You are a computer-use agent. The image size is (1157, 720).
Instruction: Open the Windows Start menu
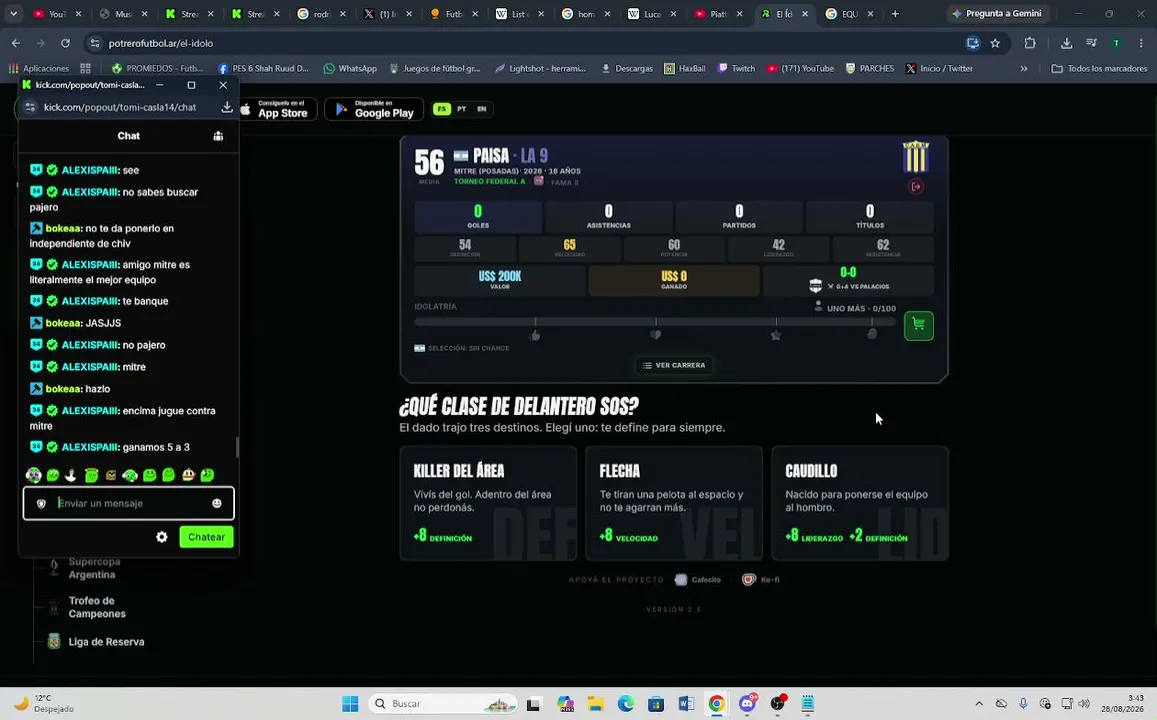350,704
